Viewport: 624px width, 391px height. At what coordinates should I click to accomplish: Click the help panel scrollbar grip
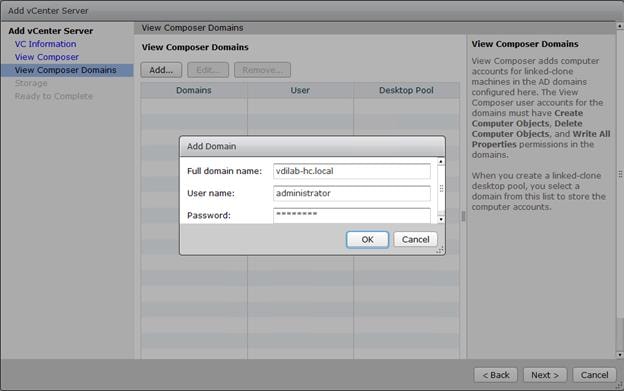(x=620, y=174)
